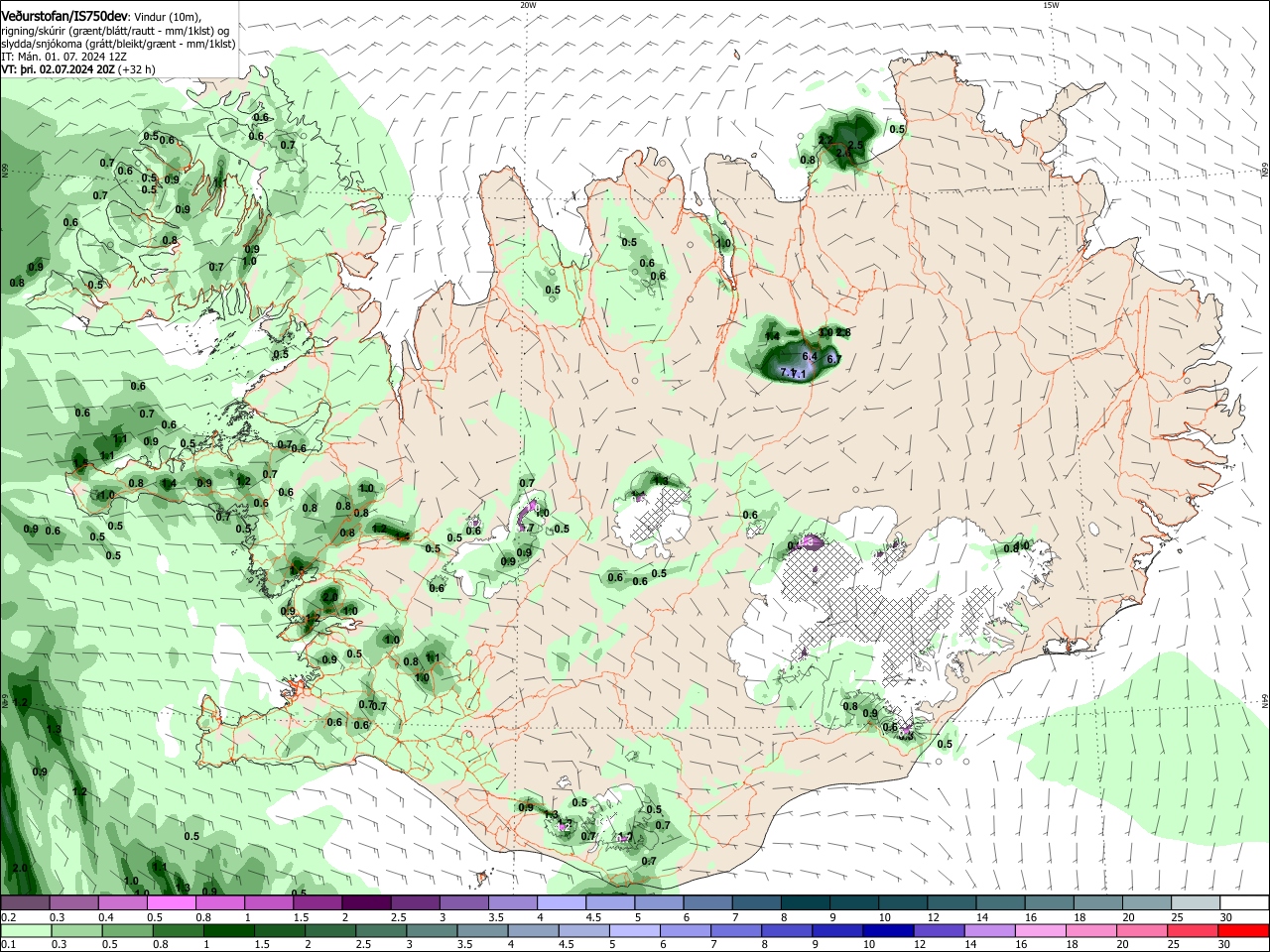Click the 30 label on the lower legend
The width and height of the screenshot is (1270, 952).
pyautogui.click(x=1226, y=944)
